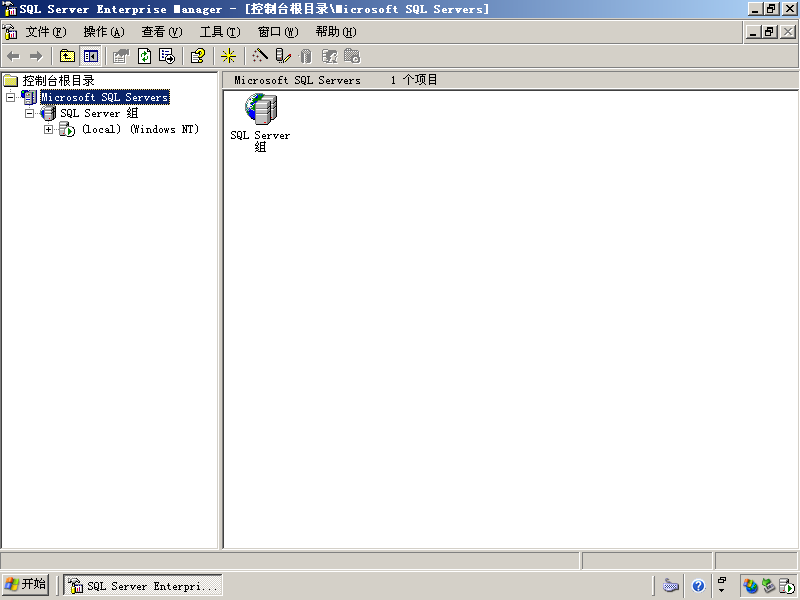800x600 pixels.
Task: Collapse the SQL Server 组 tree node
Action: (30, 113)
